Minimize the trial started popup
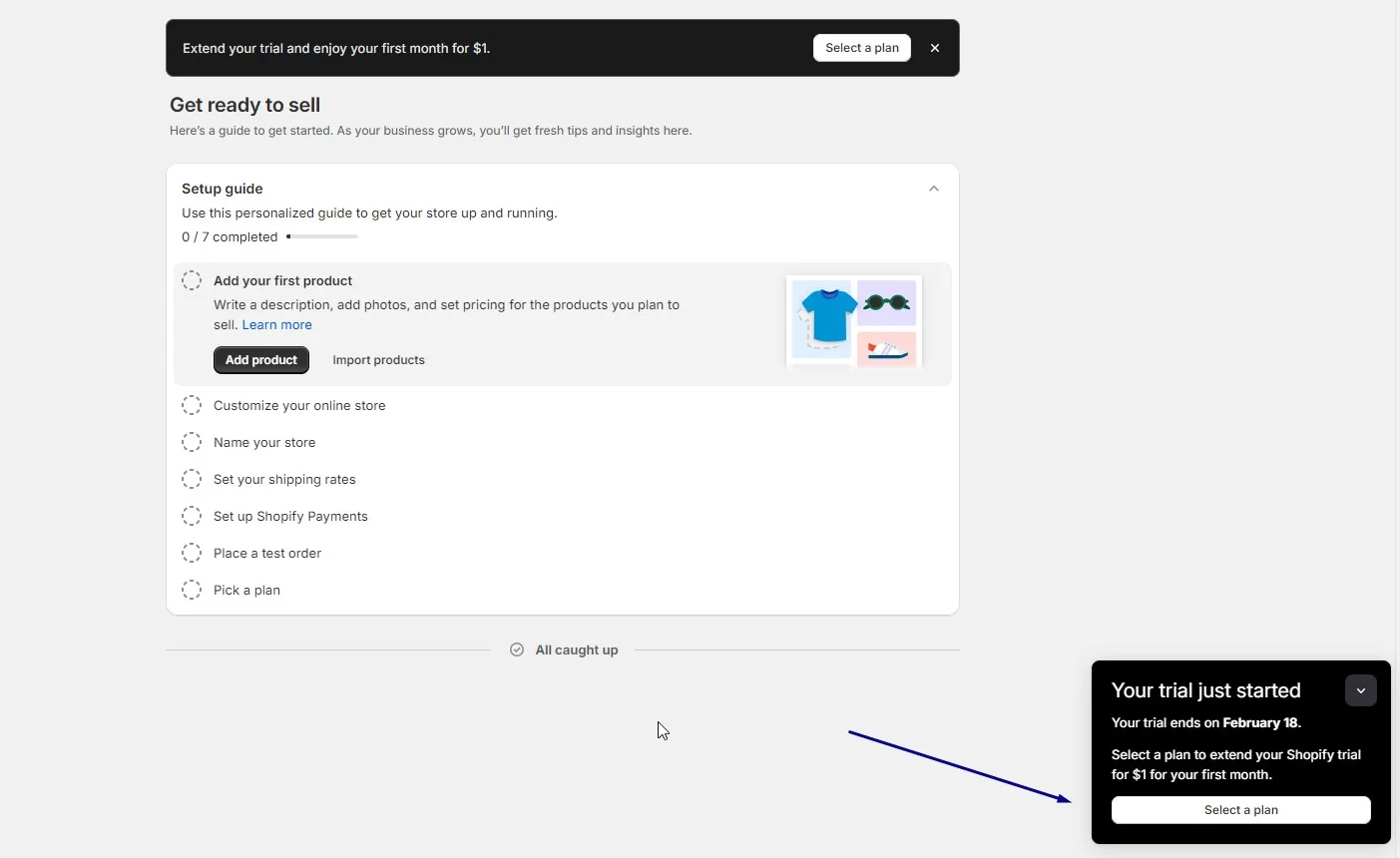Screen dimensions: 1400x858 [1360, 690]
